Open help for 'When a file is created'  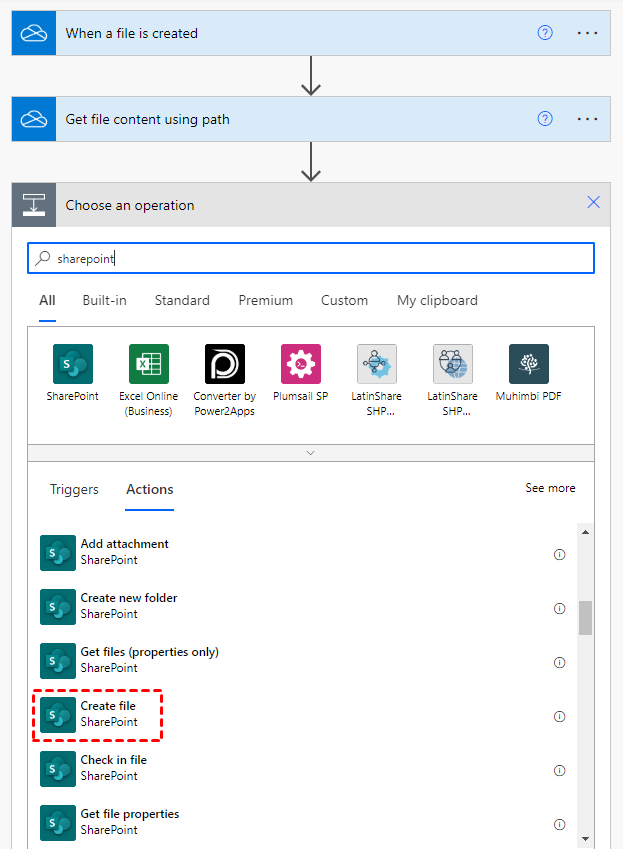(x=545, y=33)
